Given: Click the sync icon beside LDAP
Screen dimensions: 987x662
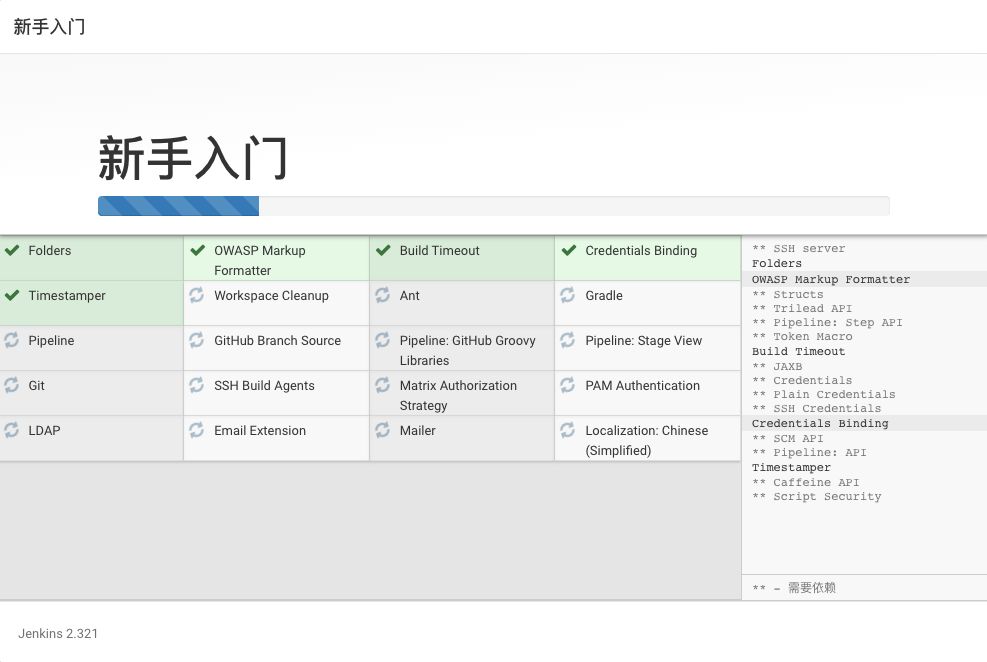Looking at the screenshot, I should point(12,430).
